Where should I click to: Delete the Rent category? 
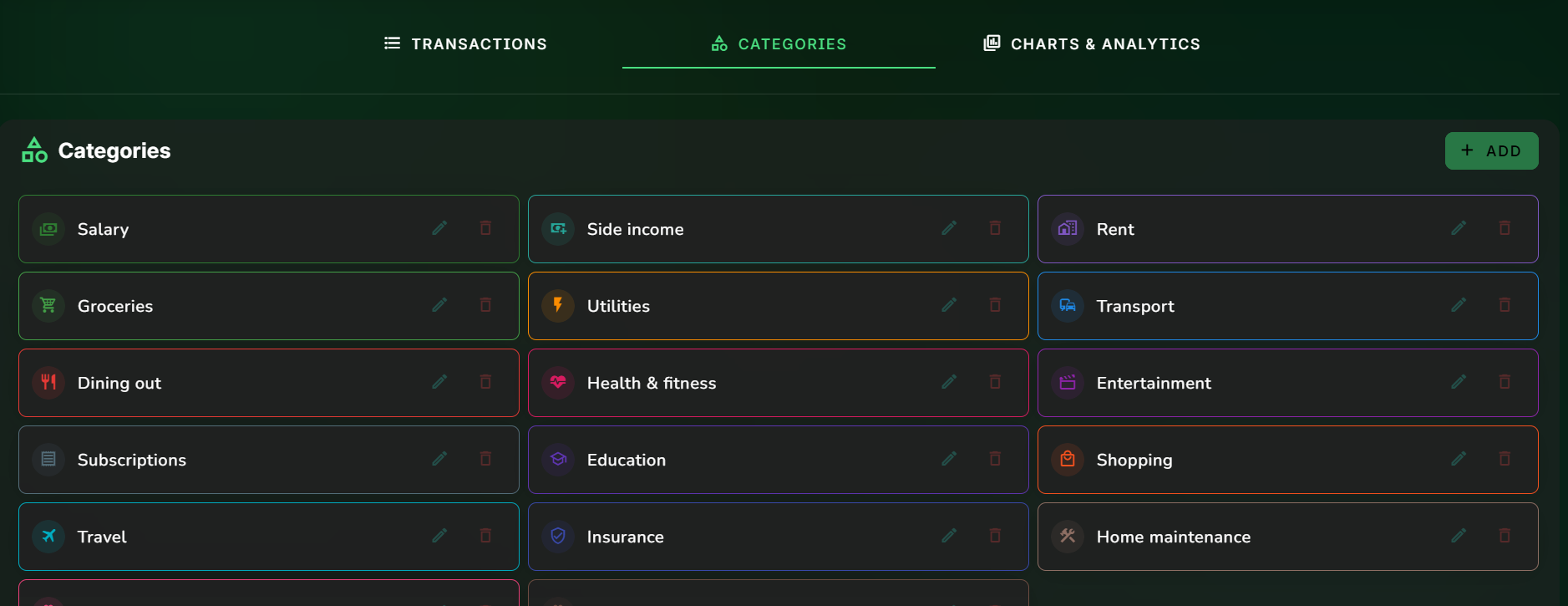[1505, 228]
